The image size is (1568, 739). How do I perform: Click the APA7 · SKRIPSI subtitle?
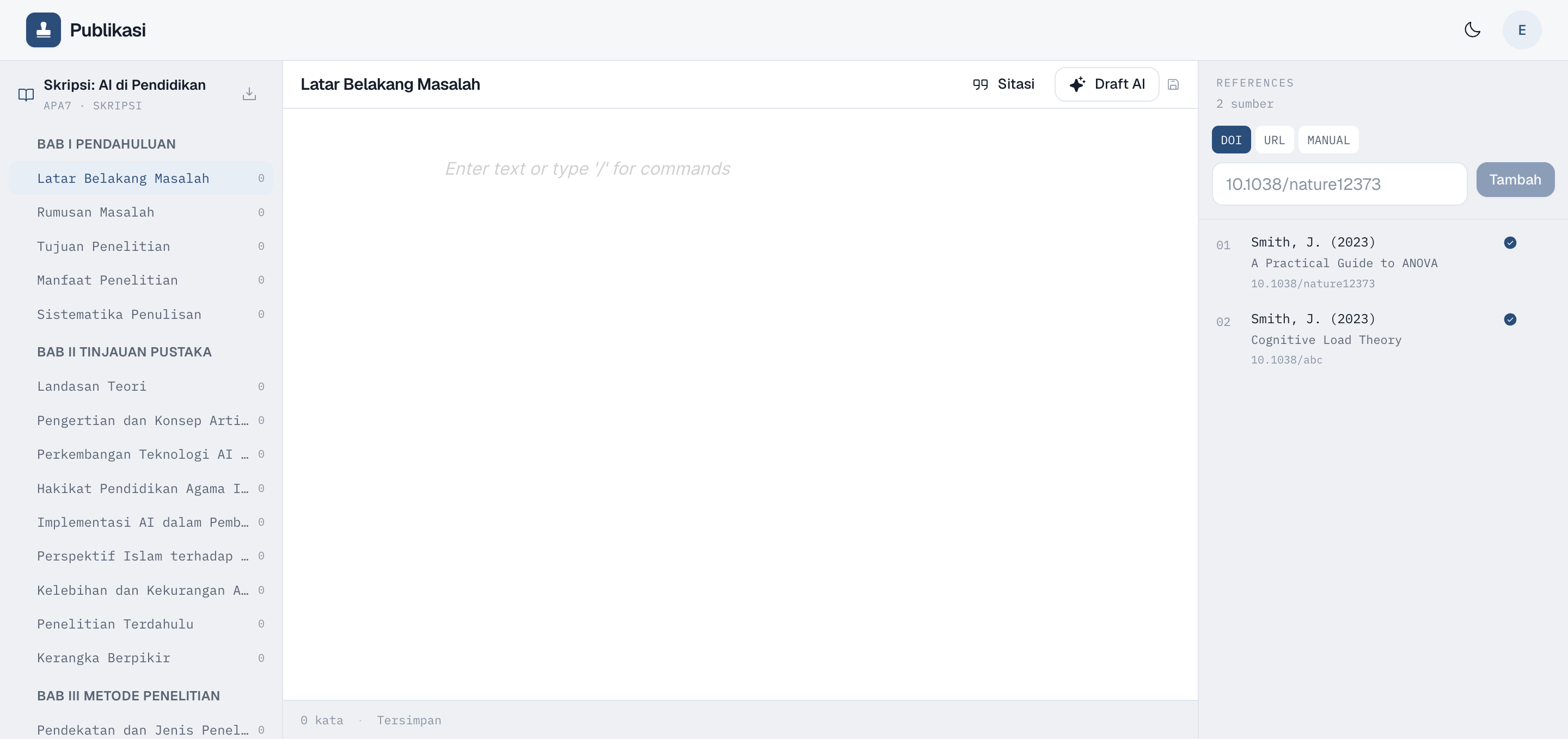93,106
